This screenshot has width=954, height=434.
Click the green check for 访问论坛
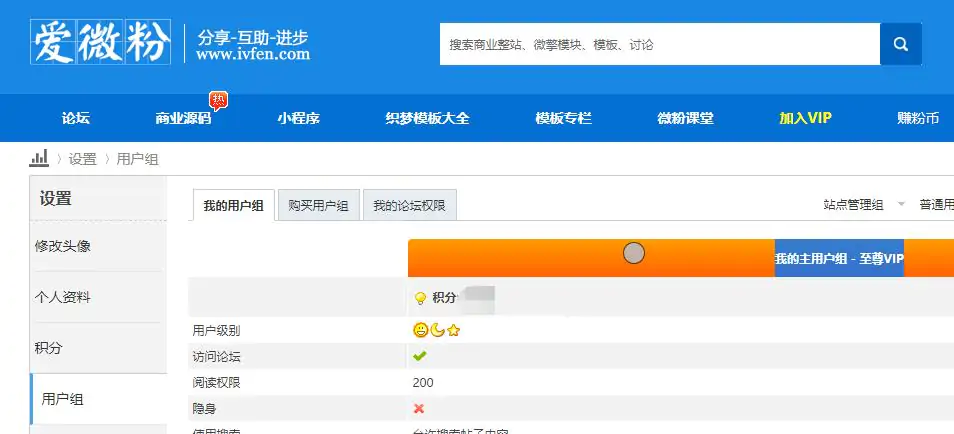[x=419, y=356]
